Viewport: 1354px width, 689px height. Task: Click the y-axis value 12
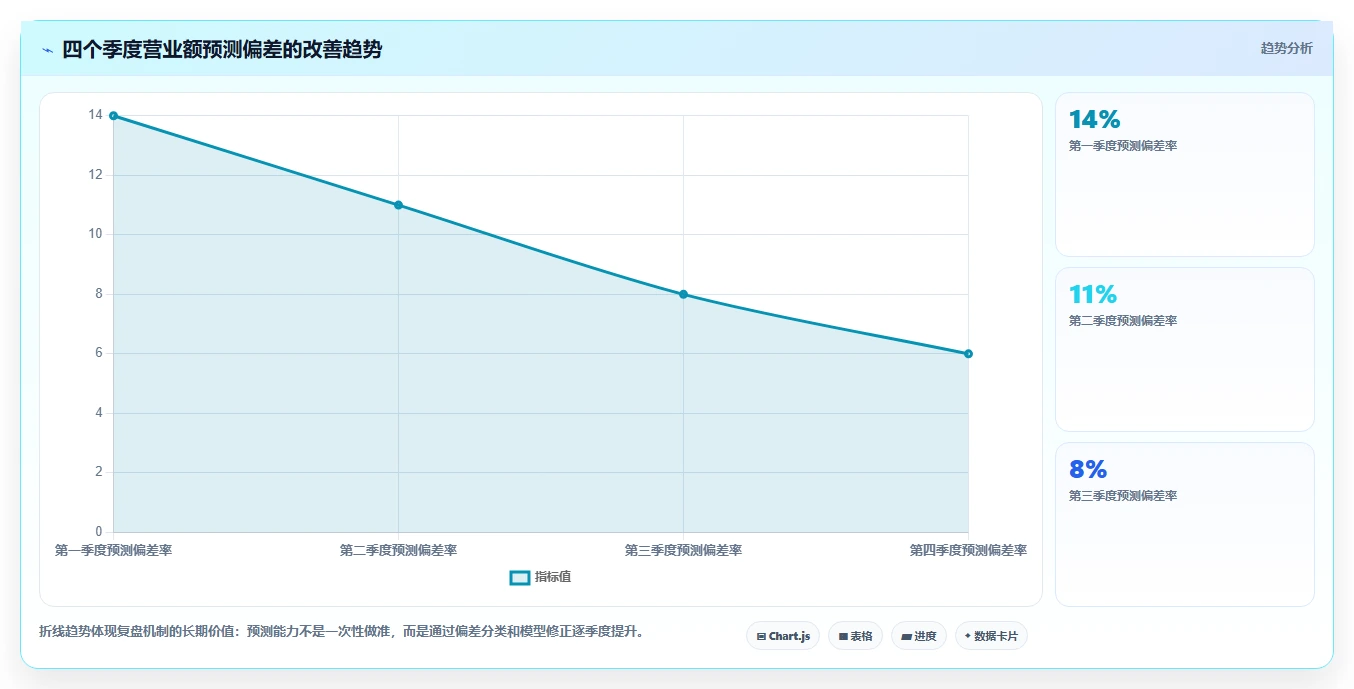[x=95, y=175]
